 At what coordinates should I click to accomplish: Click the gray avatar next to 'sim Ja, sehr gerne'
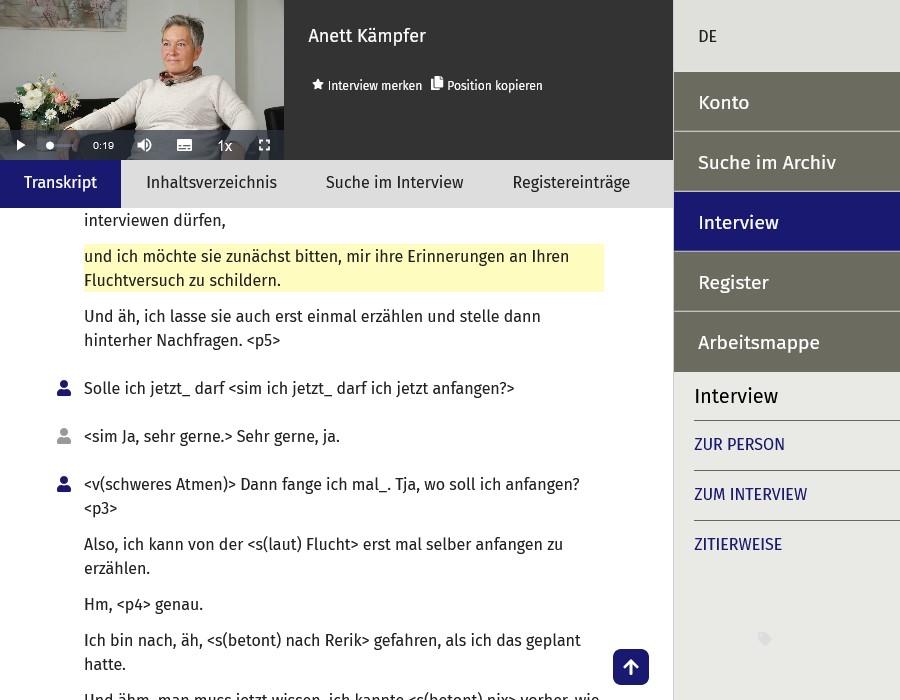64,436
